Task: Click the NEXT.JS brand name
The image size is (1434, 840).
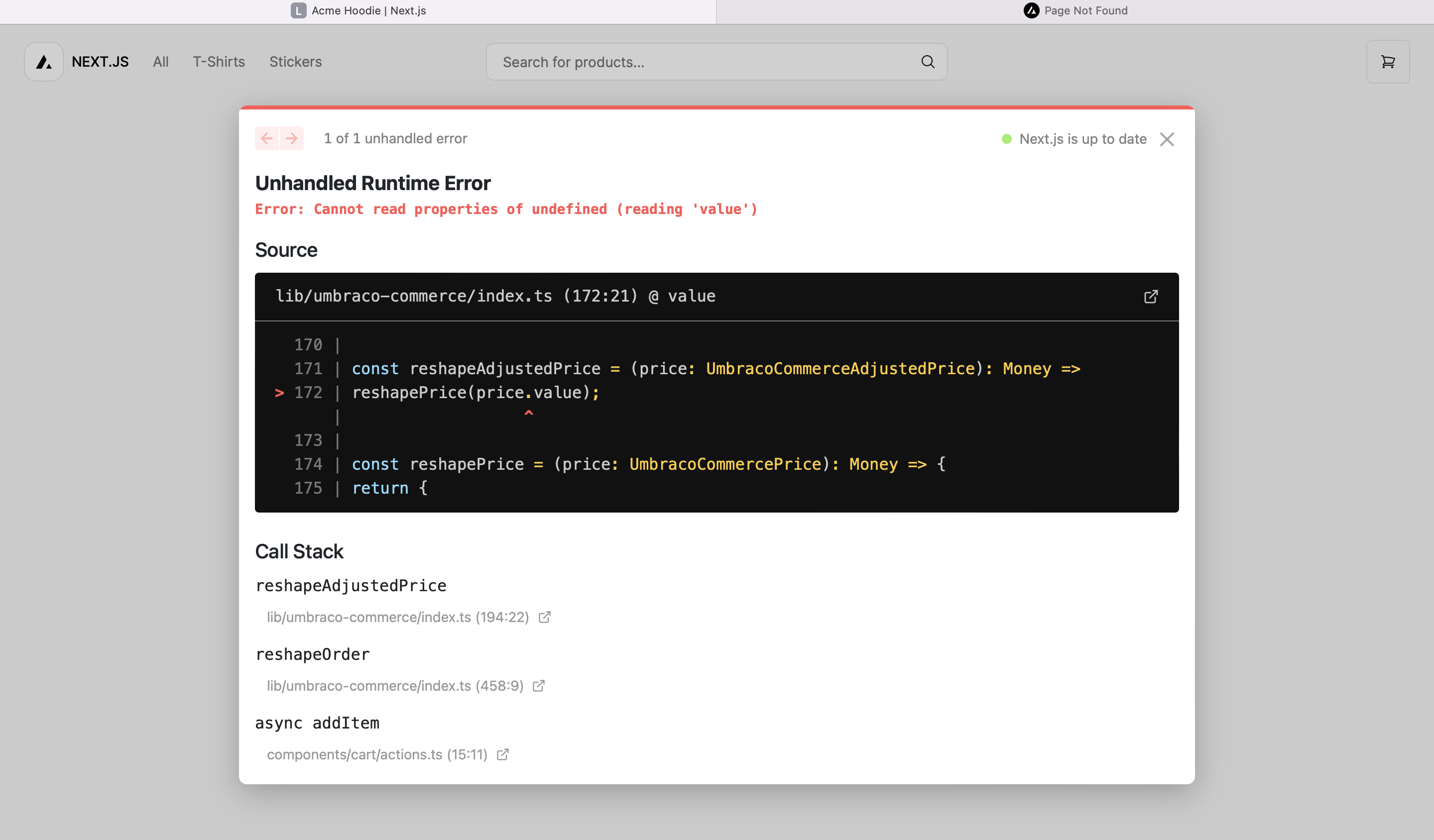Action: pos(100,61)
